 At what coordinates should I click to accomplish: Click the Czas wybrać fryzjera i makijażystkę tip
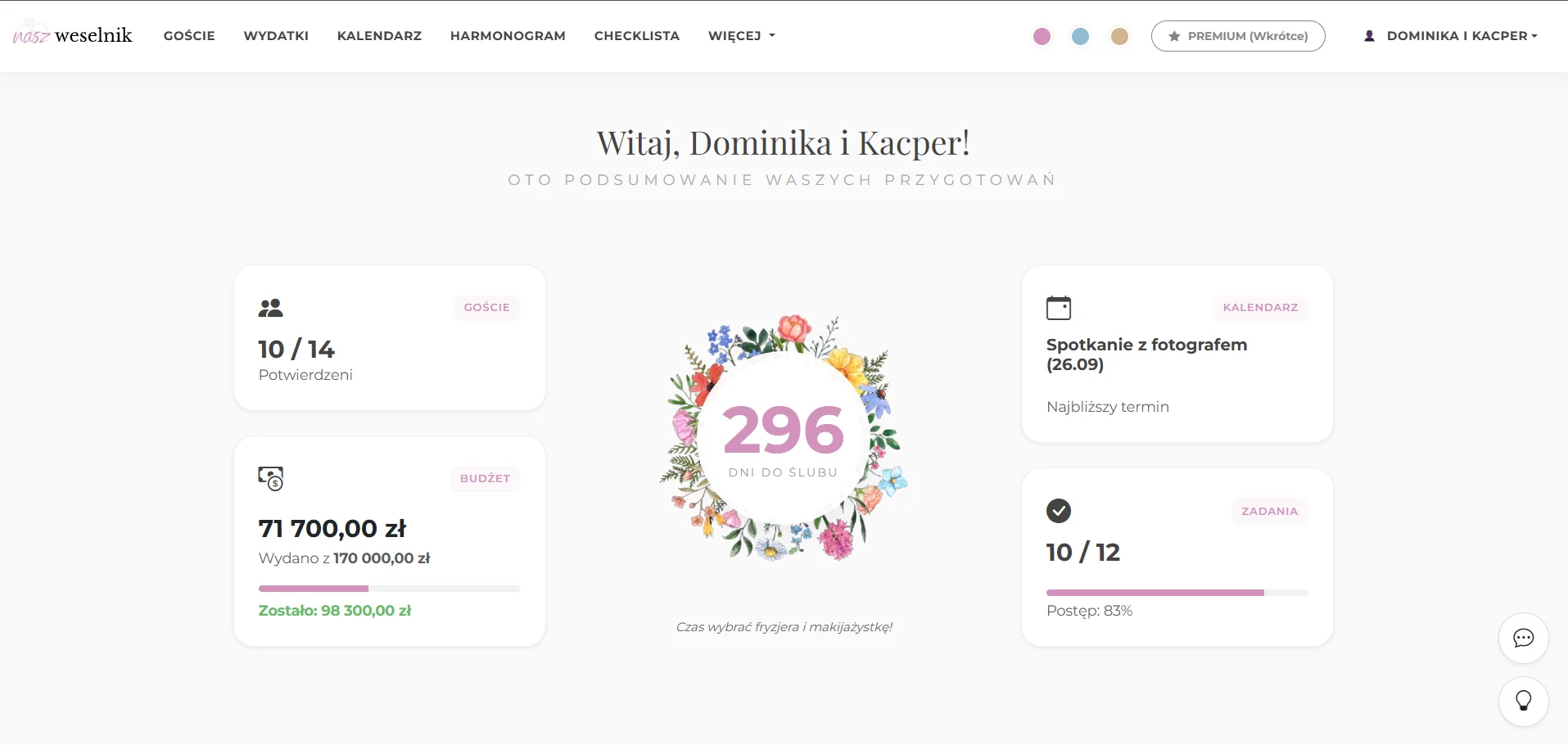[x=784, y=627]
